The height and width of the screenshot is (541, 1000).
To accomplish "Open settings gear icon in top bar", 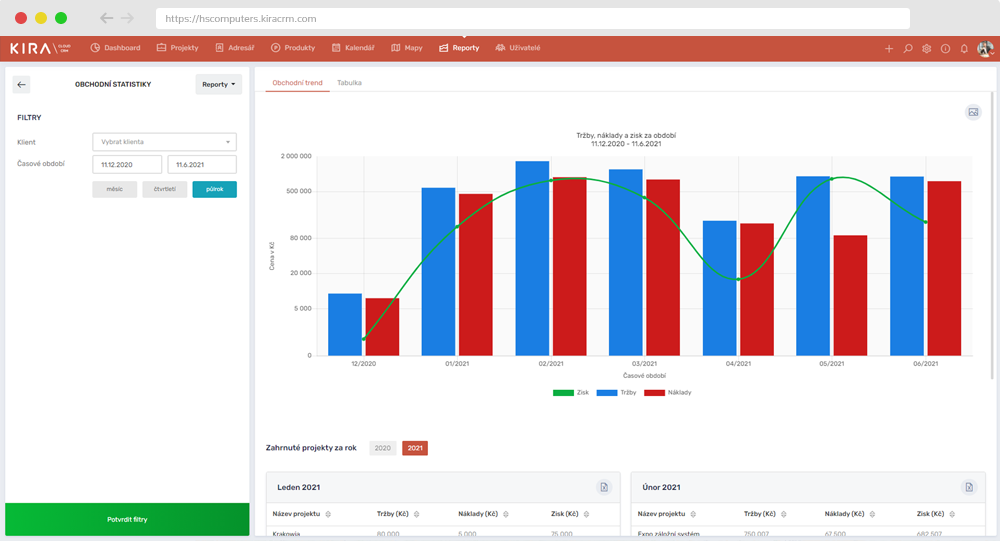I will 927,48.
